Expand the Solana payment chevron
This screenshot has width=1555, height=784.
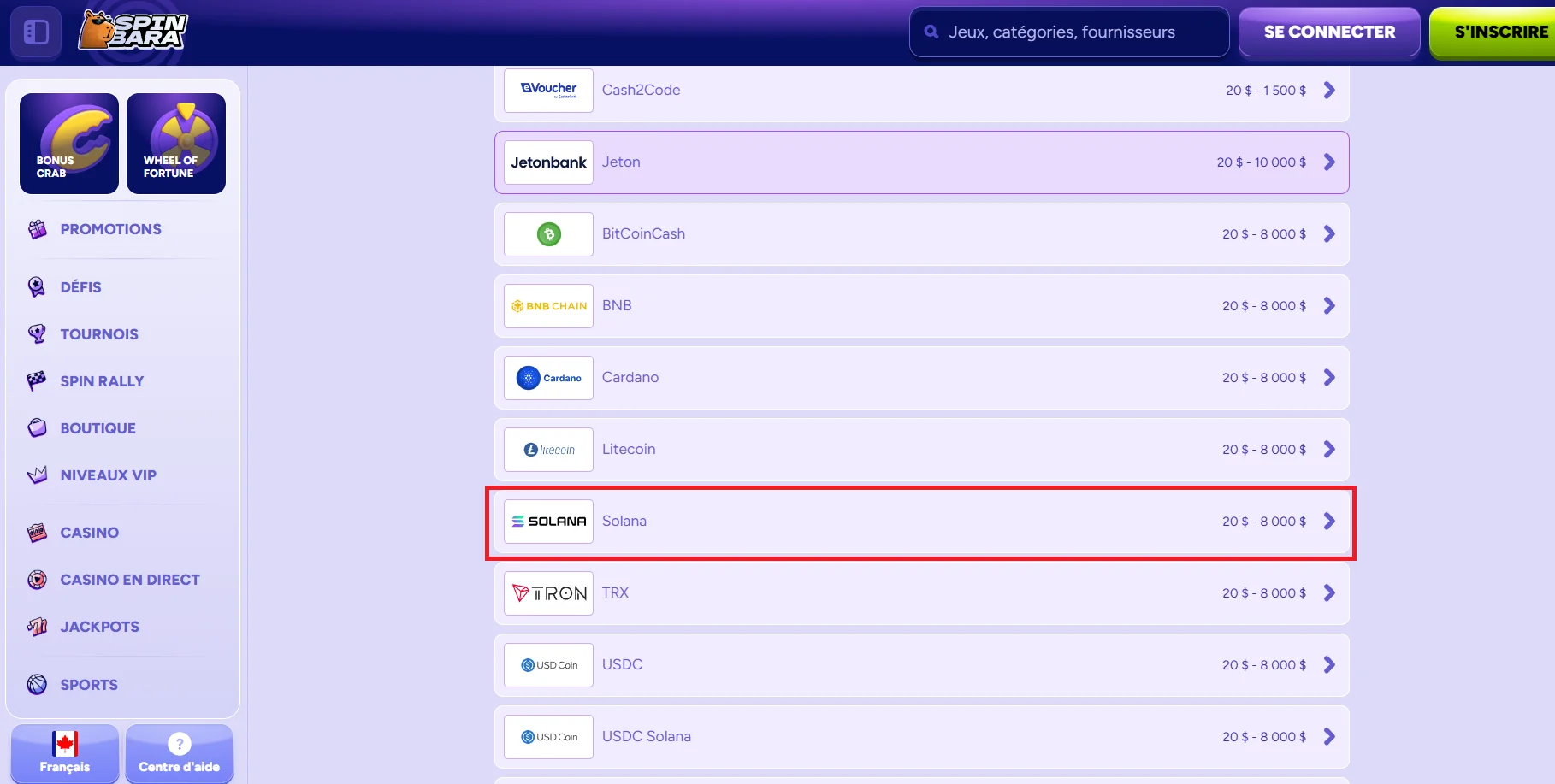coord(1329,522)
